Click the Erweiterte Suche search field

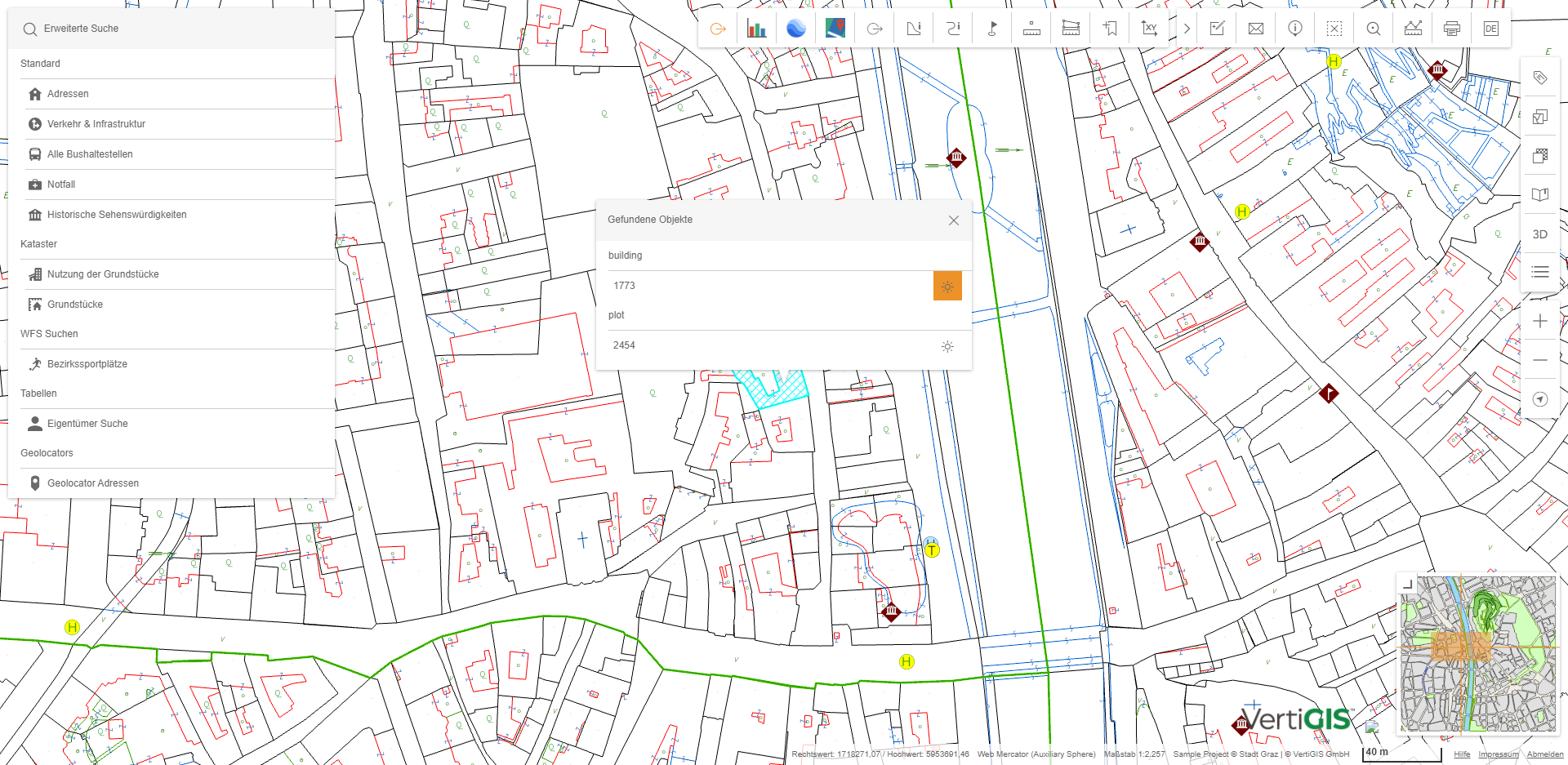point(171,29)
